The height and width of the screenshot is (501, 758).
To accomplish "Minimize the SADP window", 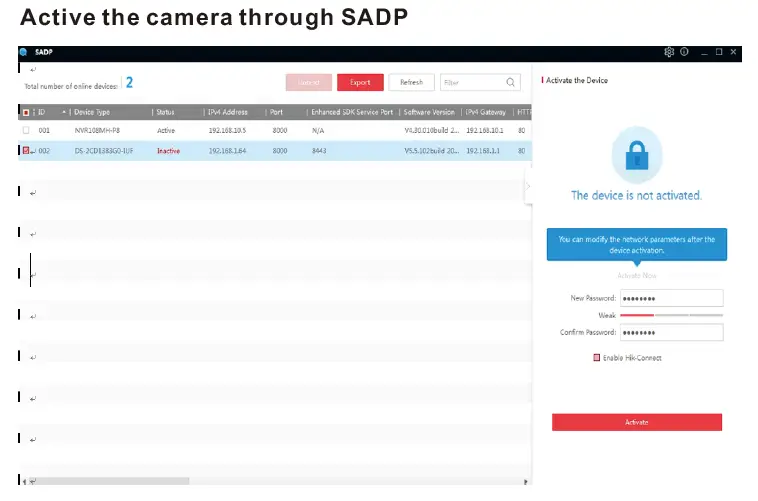I will [704, 52].
